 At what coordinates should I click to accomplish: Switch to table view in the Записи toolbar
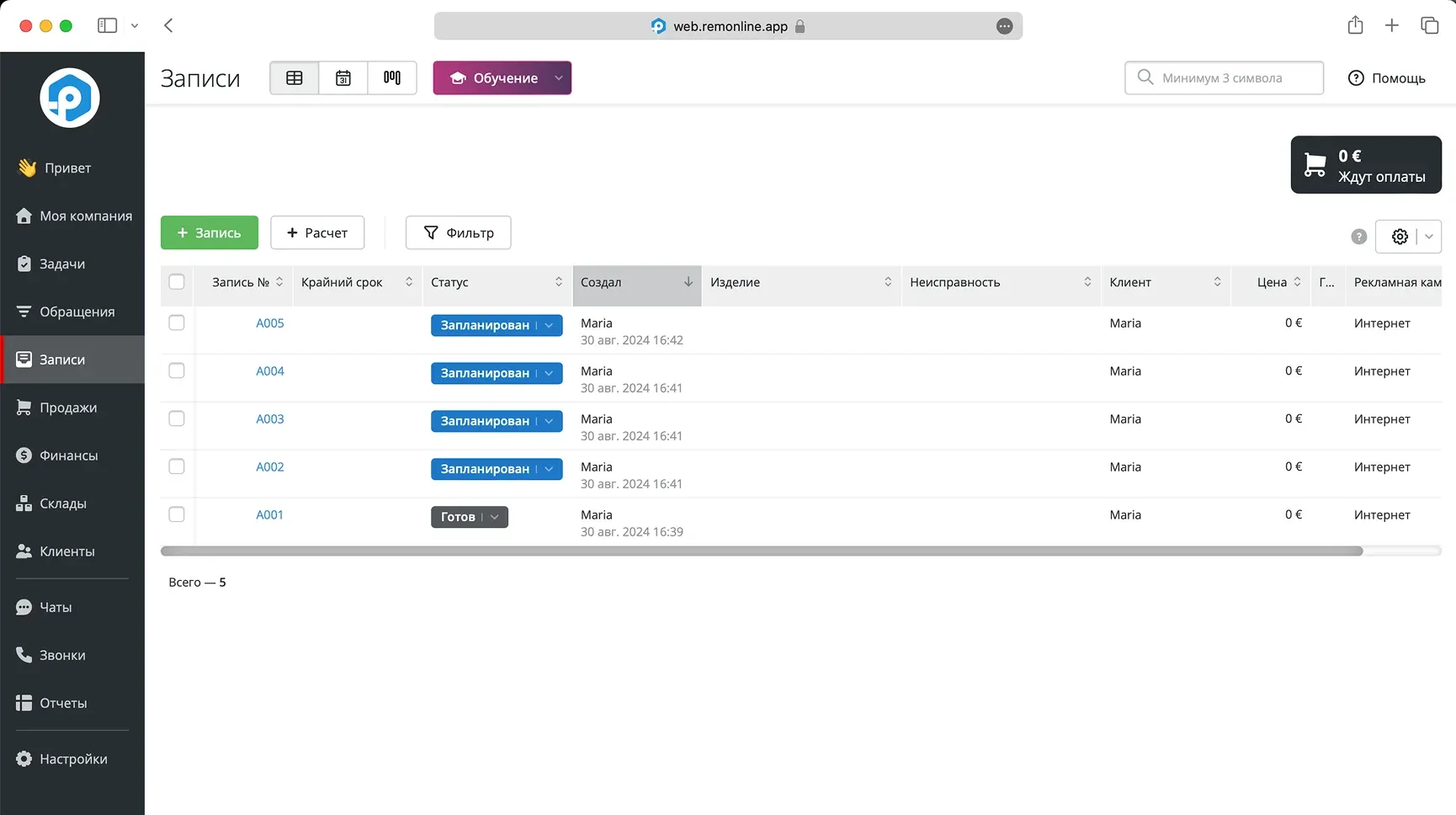[x=294, y=77]
